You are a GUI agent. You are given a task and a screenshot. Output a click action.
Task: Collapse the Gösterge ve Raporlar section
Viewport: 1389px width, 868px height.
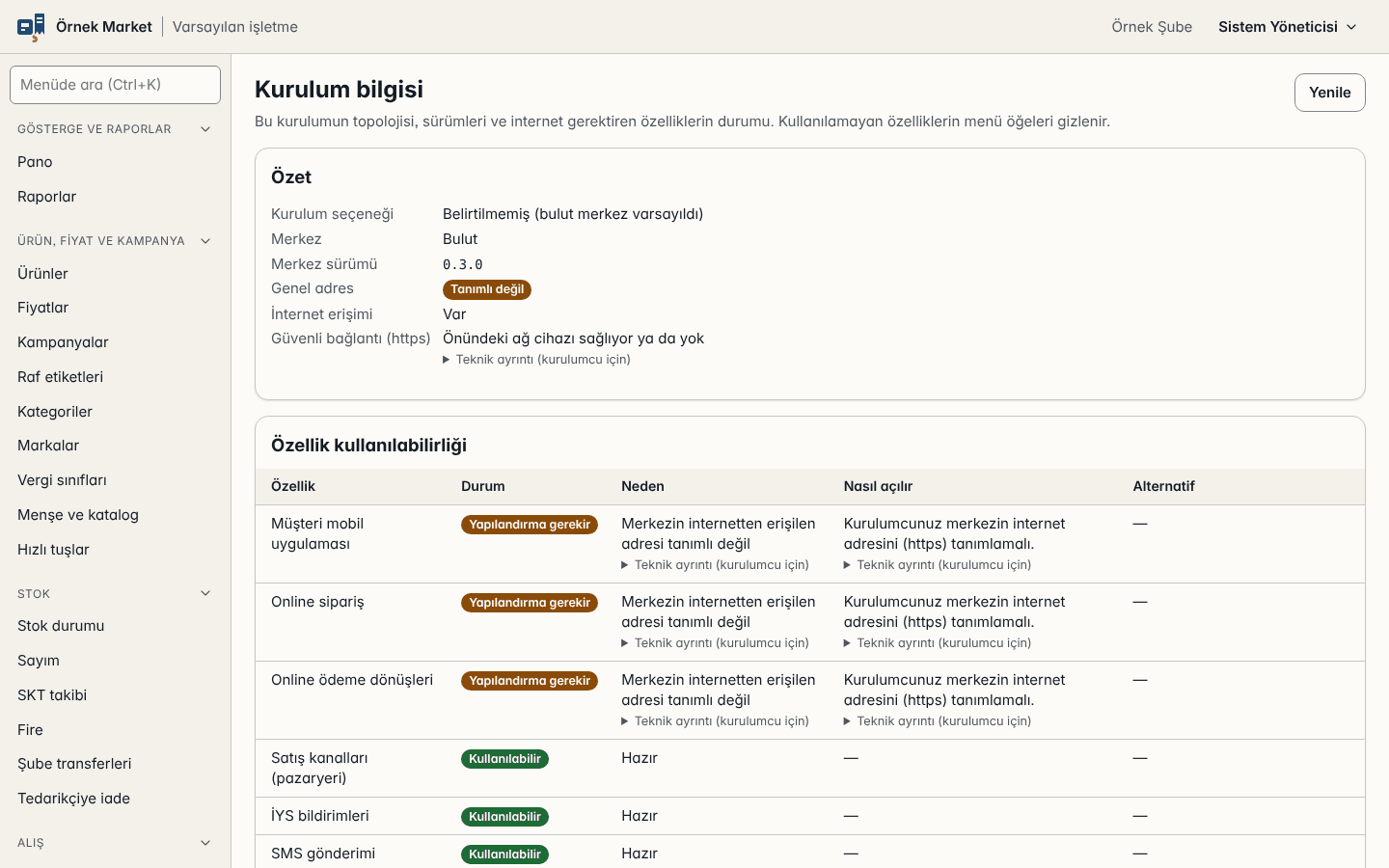pyautogui.click(x=115, y=129)
